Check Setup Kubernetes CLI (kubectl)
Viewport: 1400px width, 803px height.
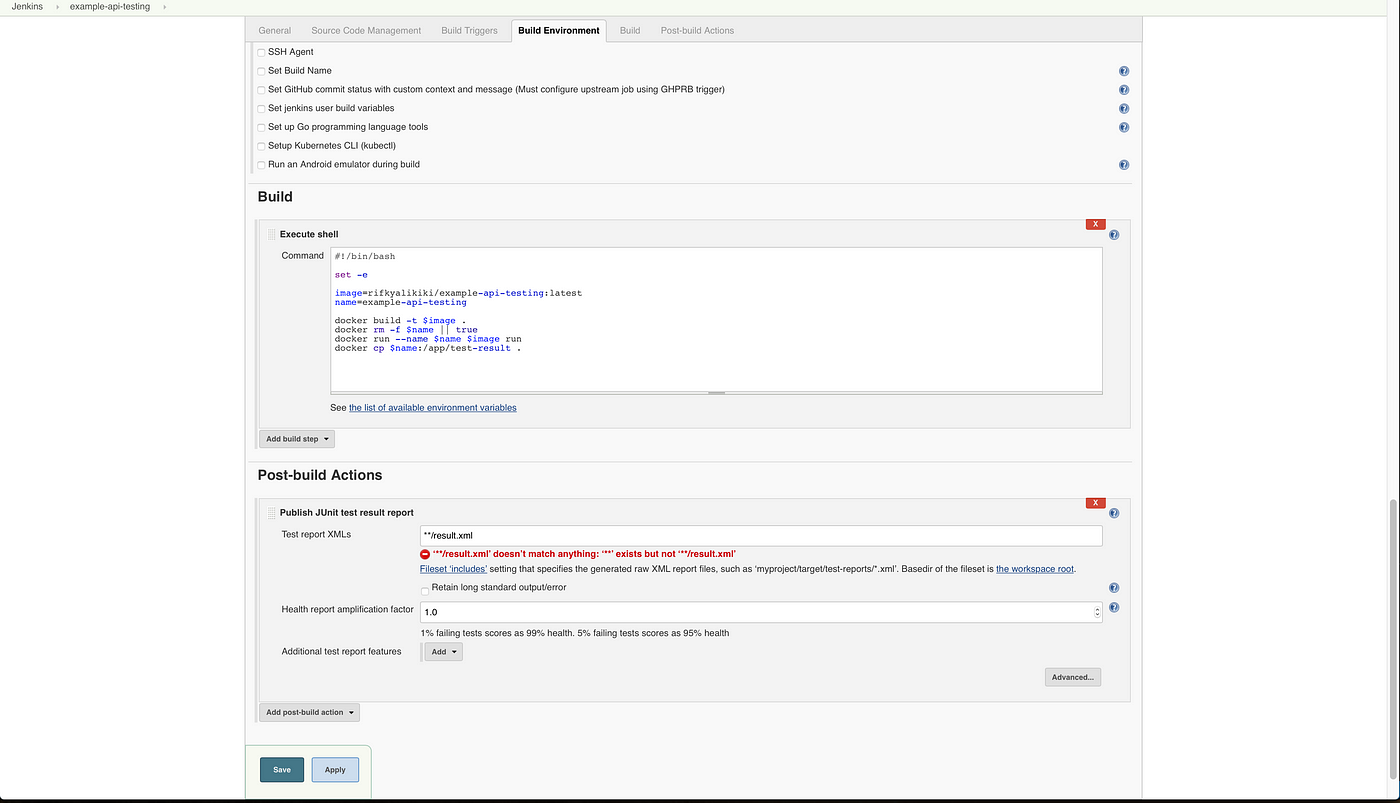[262, 146]
